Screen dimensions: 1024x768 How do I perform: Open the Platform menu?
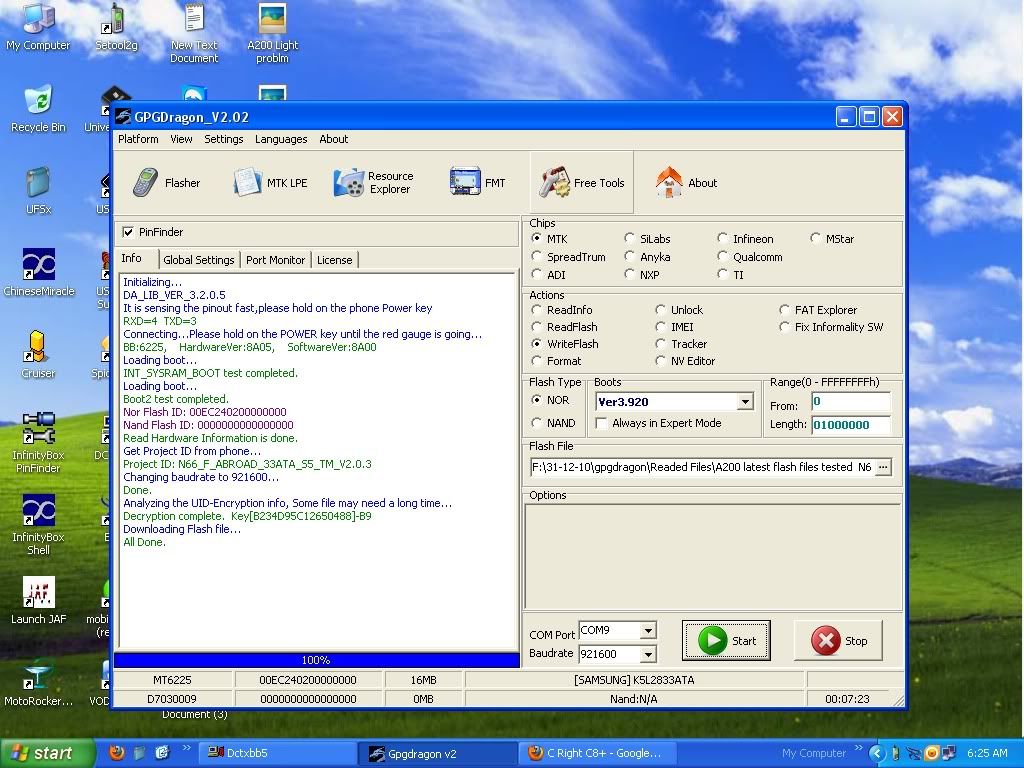(138, 139)
